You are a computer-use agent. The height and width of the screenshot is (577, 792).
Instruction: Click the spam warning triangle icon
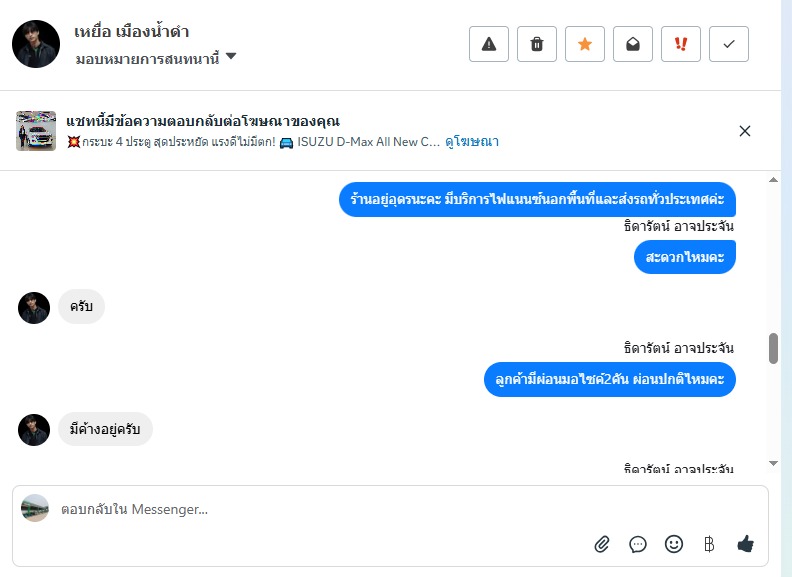489,44
